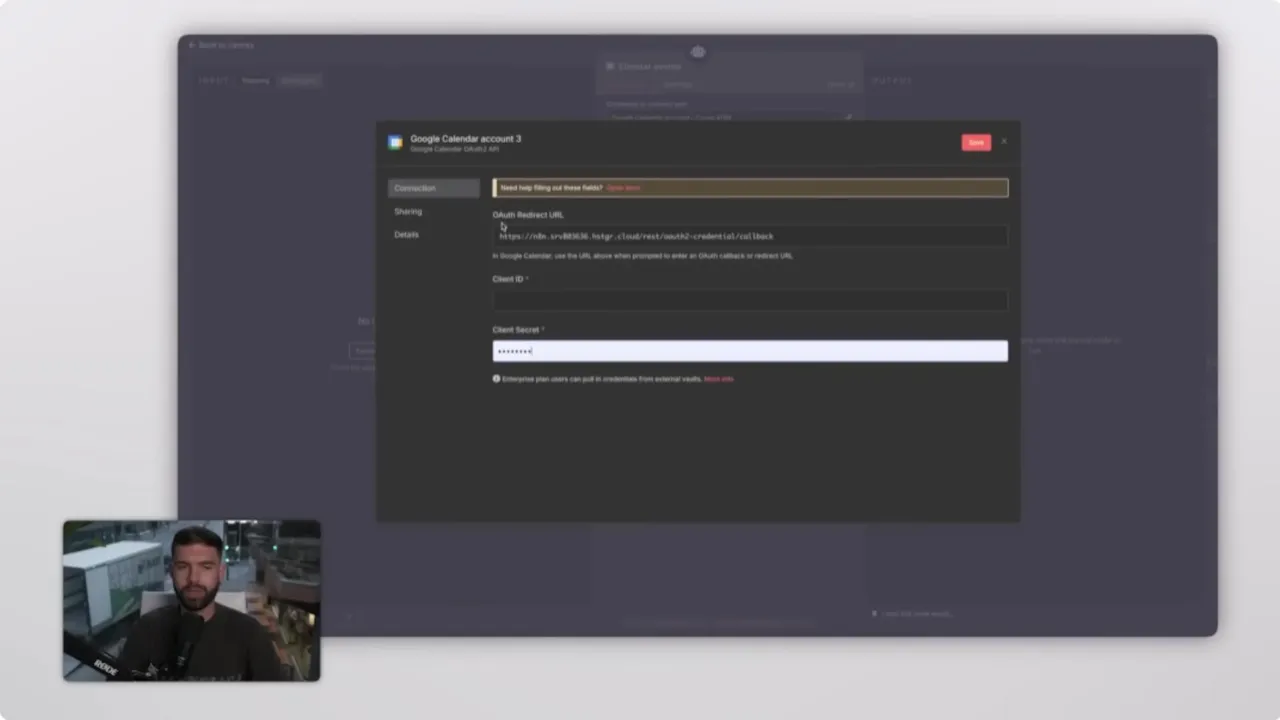Click the 'In Google Calendar, use the URL above' hint
1280x720 pixels.
(642, 256)
